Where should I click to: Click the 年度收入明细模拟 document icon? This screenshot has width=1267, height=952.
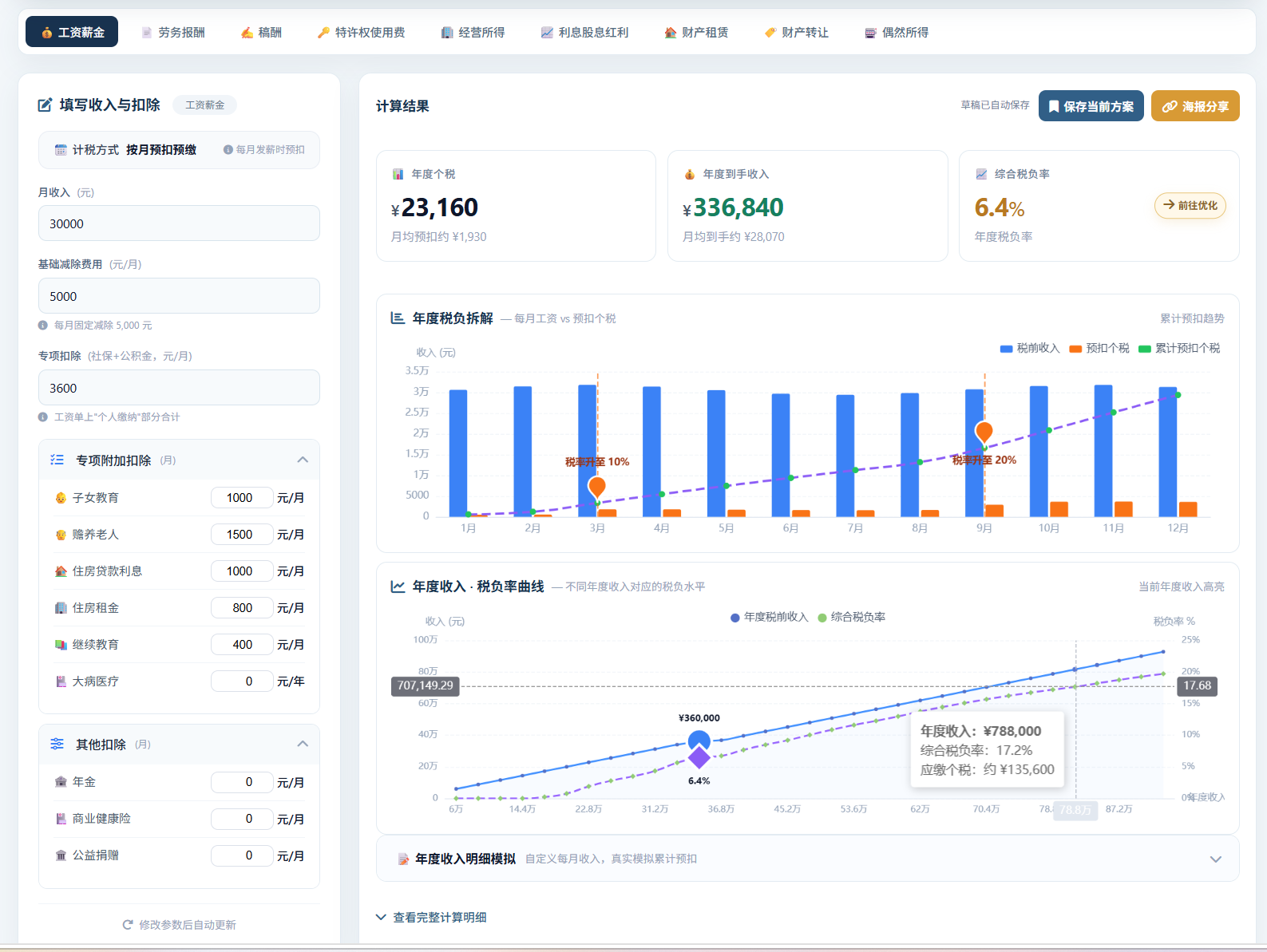(x=403, y=859)
